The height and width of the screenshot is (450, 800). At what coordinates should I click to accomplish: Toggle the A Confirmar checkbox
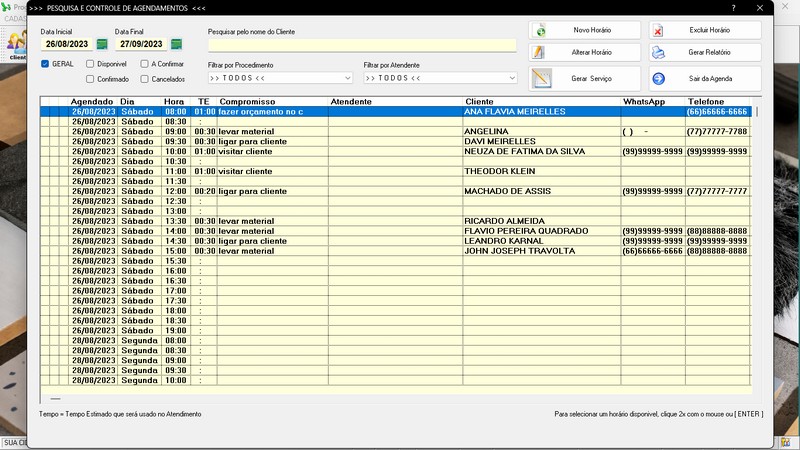click(x=144, y=64)
